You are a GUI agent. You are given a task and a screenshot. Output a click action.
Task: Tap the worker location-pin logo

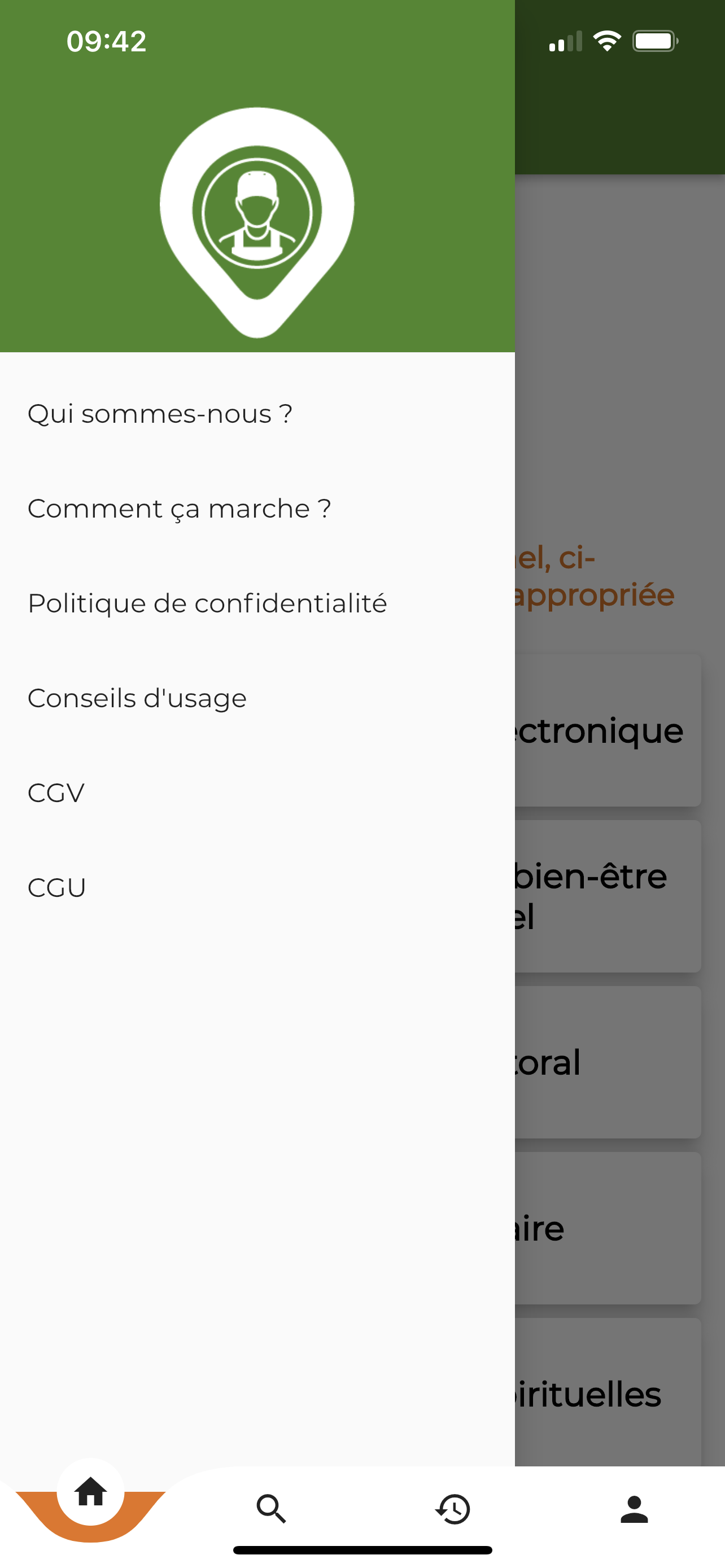tap(257, 222)
